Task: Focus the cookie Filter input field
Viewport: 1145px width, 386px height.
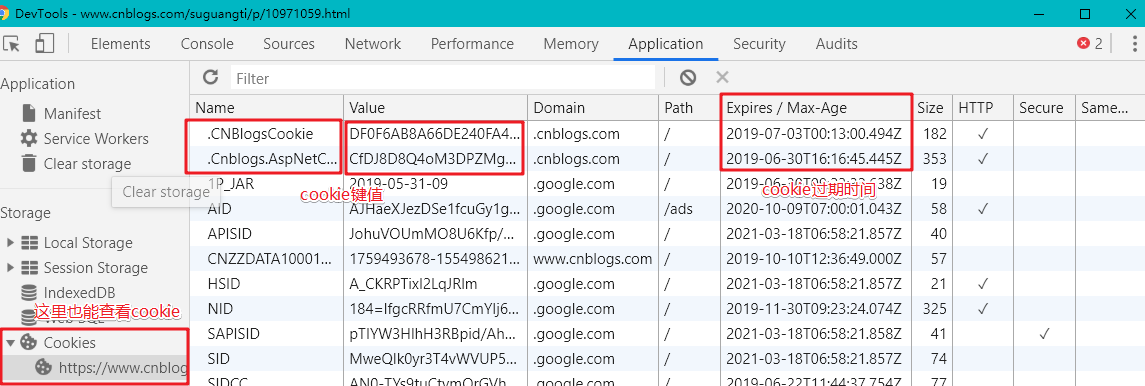Action: coord(443,78)
